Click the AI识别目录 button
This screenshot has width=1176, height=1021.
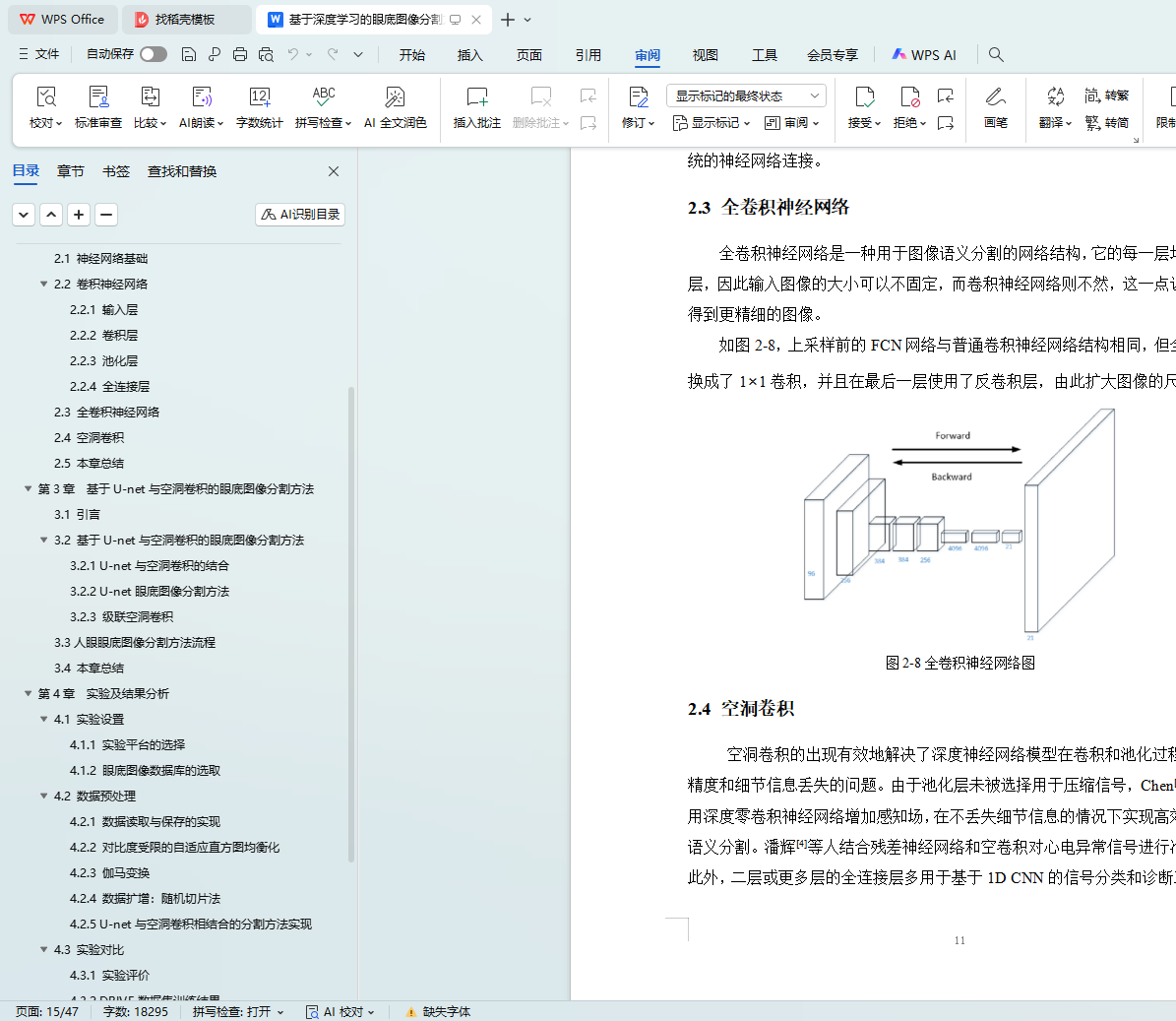pyautogui.click(x=300, y=215)
